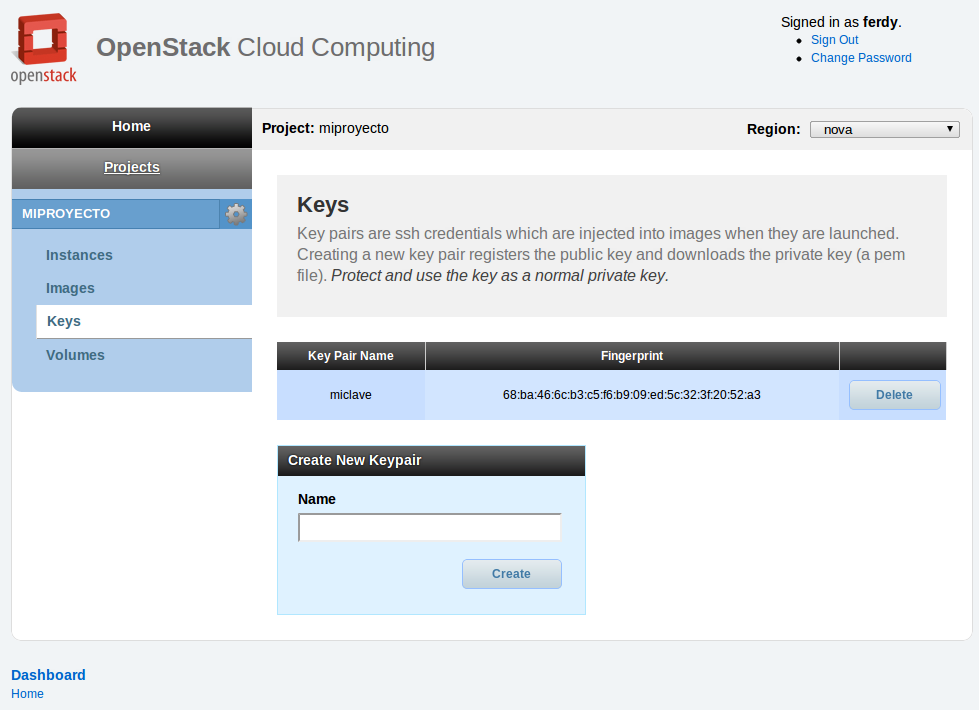979x710 pixels.
Task: Click the Create keypair button
Action: pyautogui.click(x=512, y=574)
